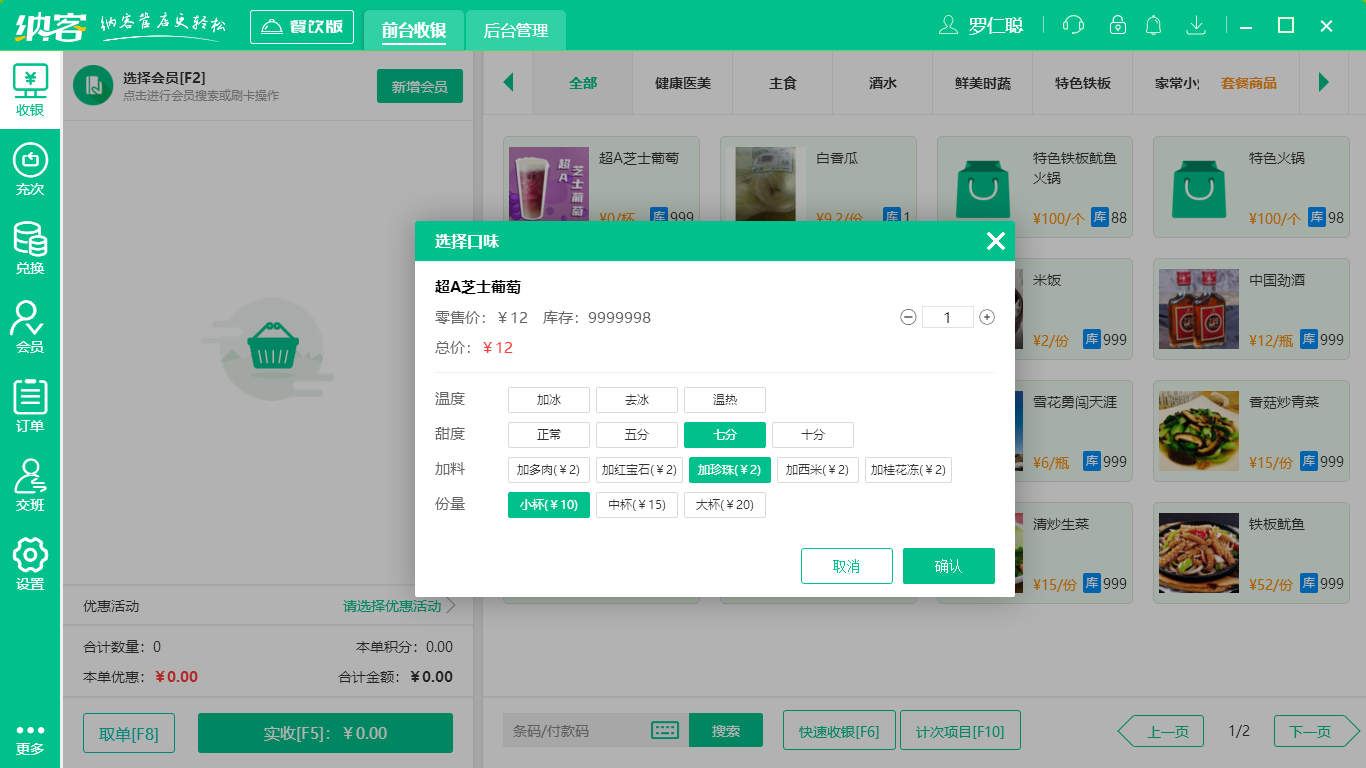The height and width of the screenshot is (768, 1366).
Task: Open the bell notification icon
Action: (1153, 25)
